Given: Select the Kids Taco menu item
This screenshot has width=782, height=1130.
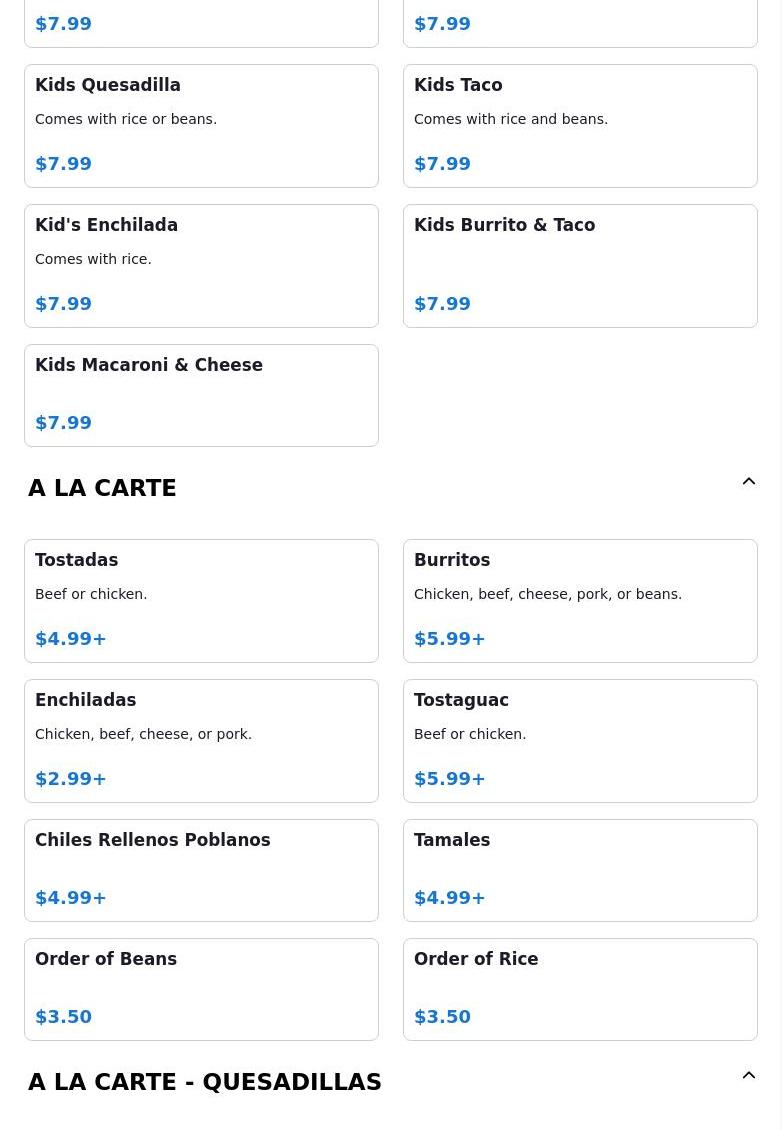Looking at the screenshot, I should (x=580, y=126).
